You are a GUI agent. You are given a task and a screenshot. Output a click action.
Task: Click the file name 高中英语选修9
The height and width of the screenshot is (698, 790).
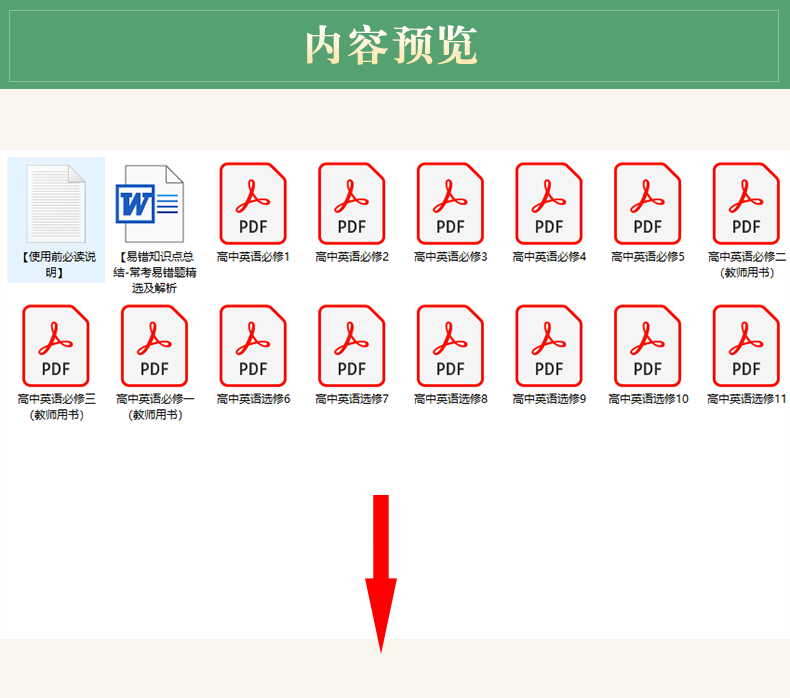click(x=550, y=399)
